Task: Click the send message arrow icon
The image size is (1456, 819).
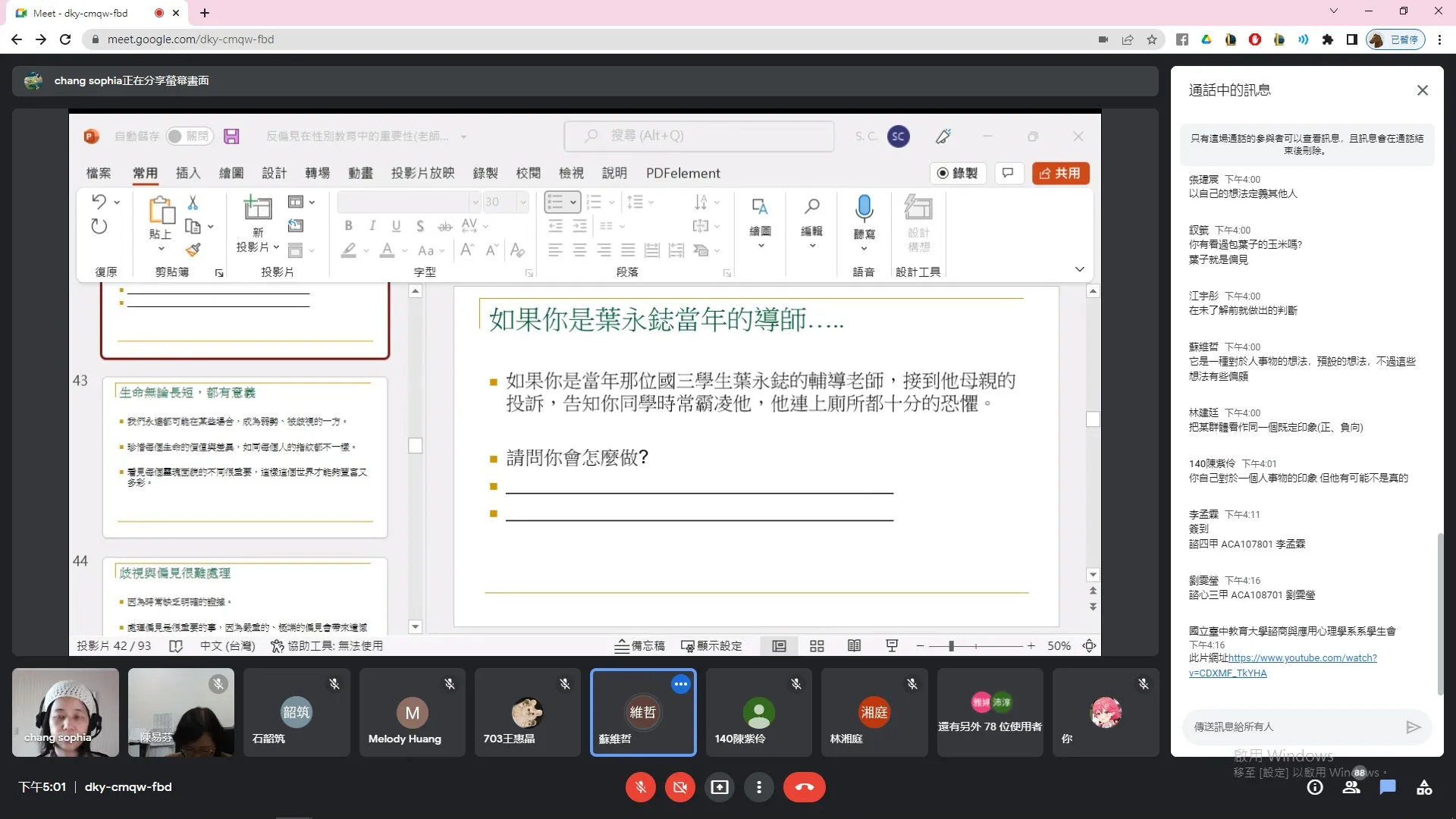Action: point(1413,727)
